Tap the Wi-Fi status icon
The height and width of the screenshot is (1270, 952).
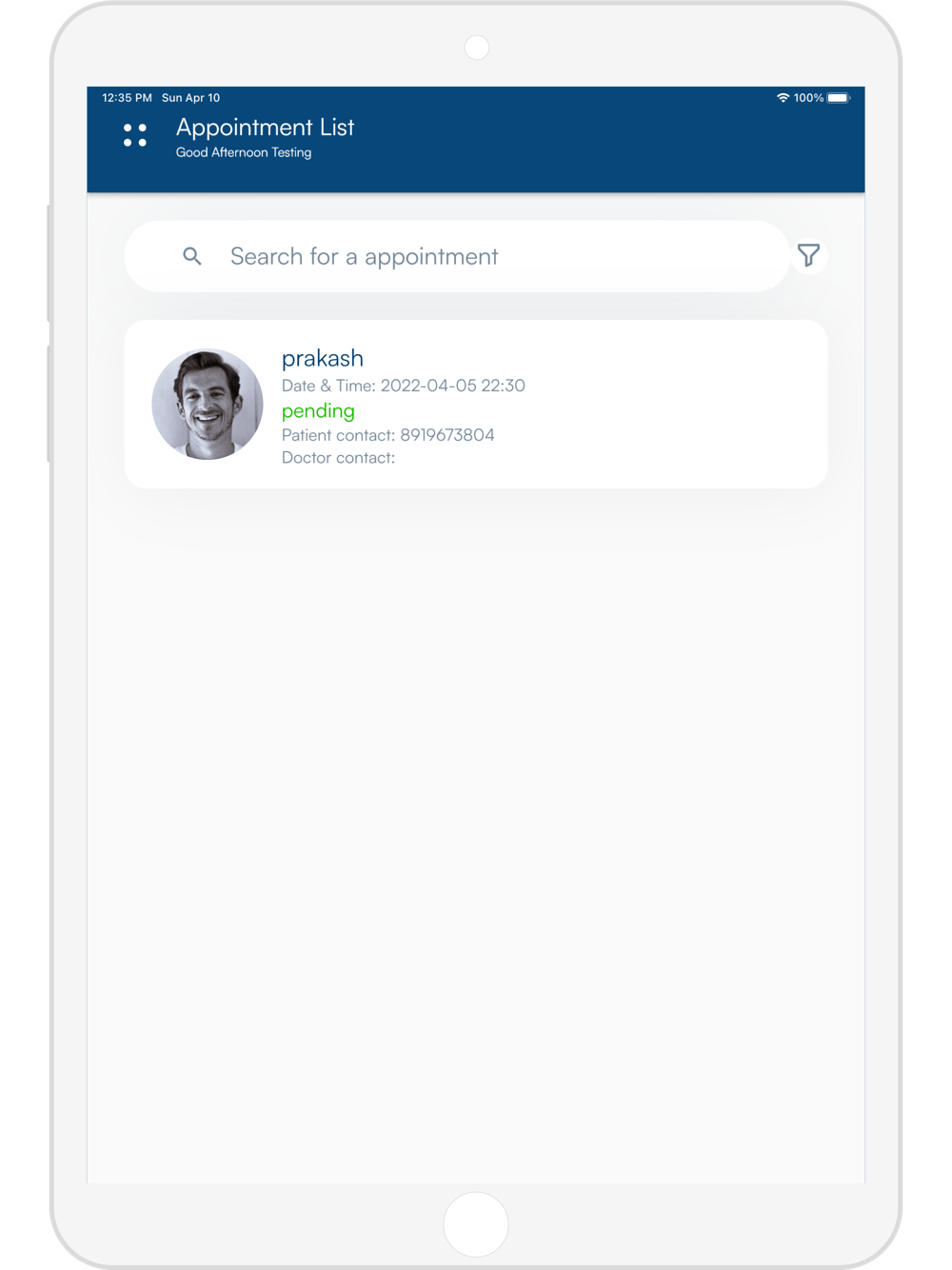783,98
